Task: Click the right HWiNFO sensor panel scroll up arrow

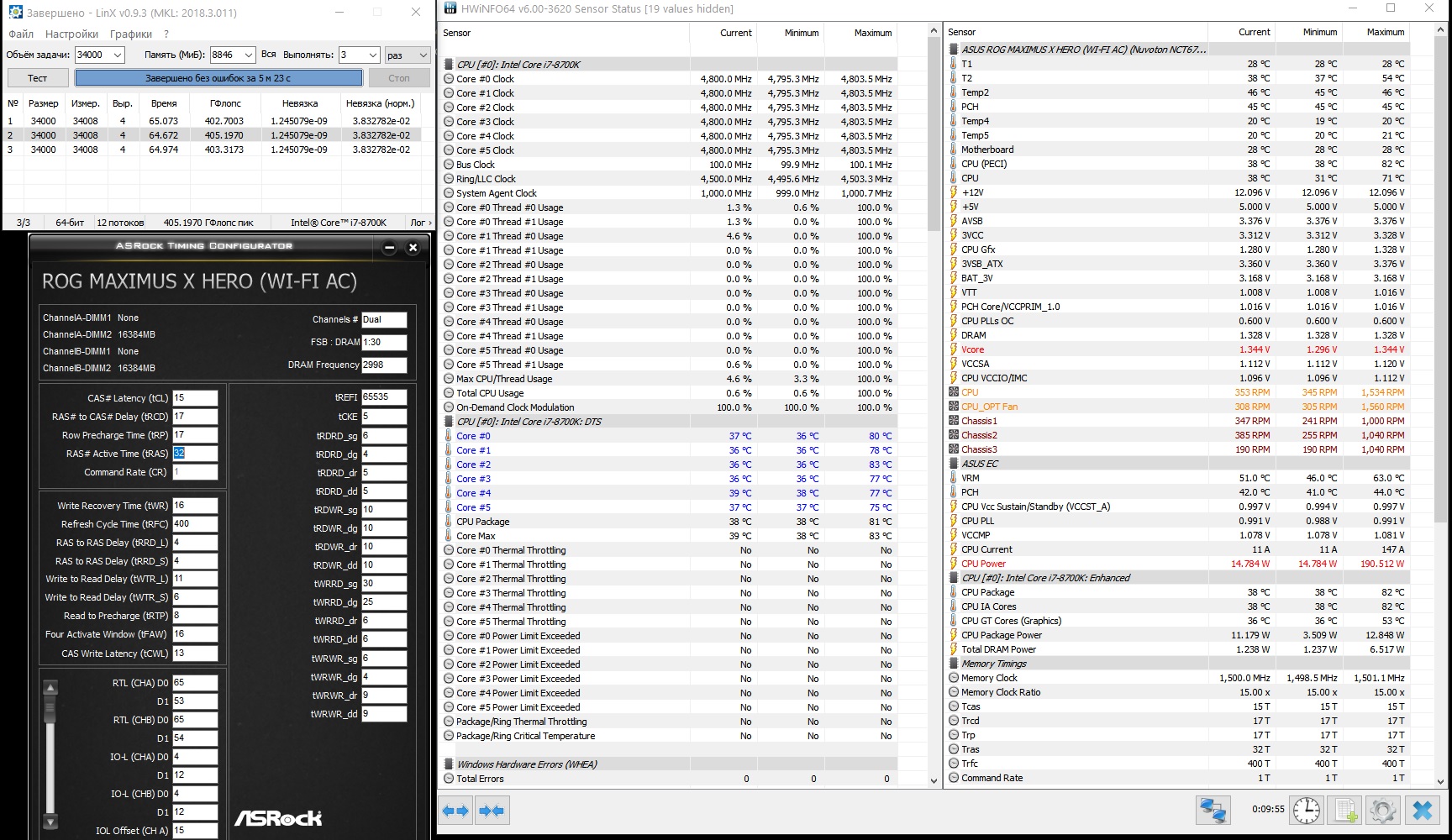Action: [x=1440, y=30]
